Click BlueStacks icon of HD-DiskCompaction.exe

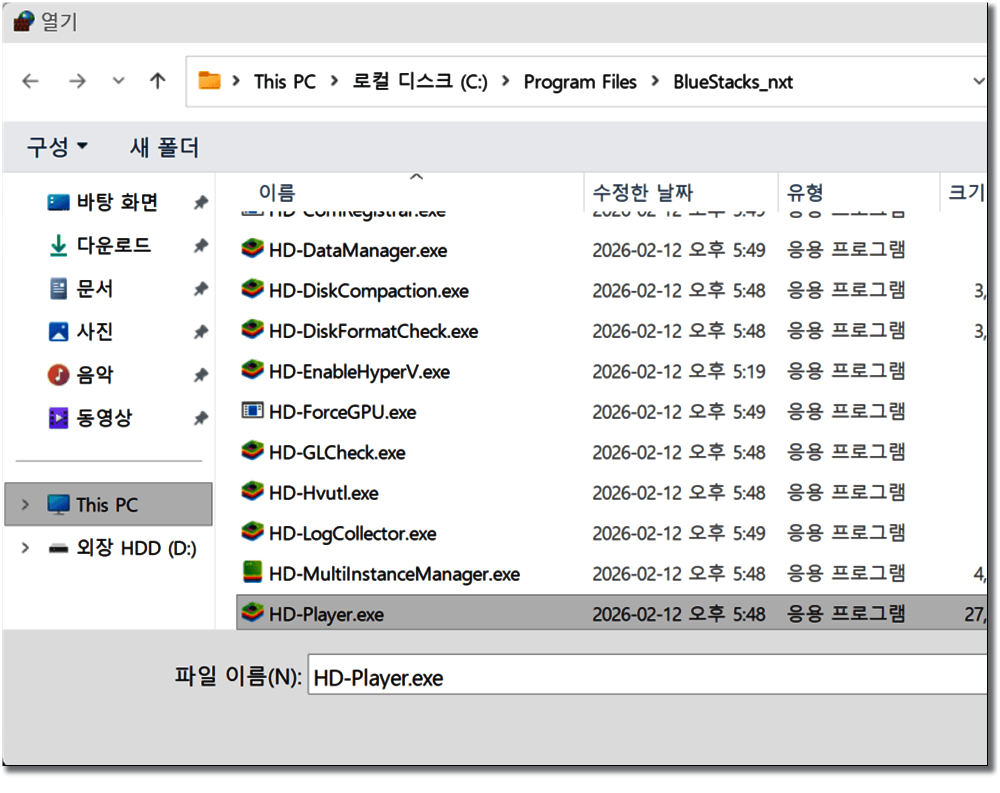point(253,288)
